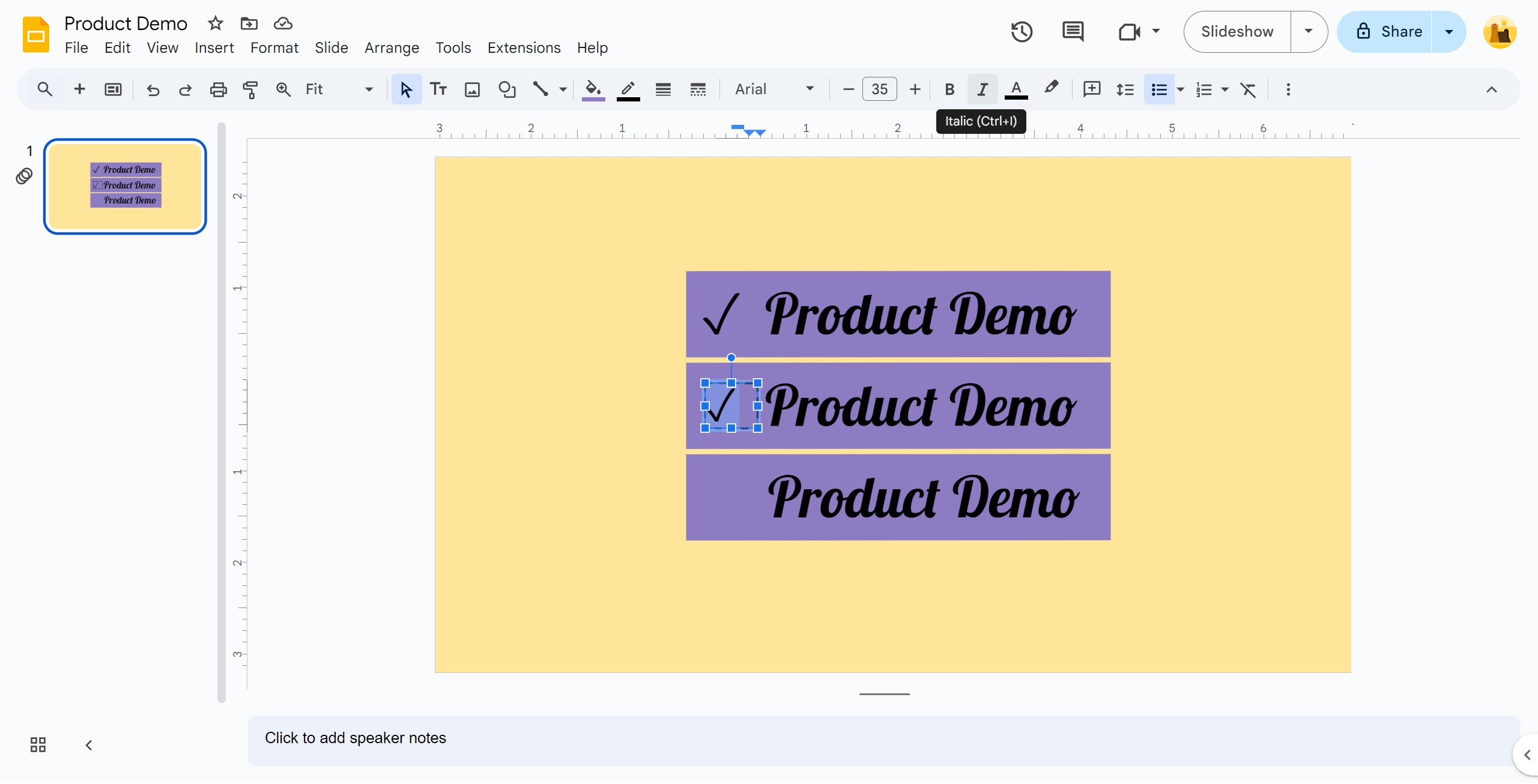
Task: Collapse the filmstrip panel
Action: pos(89,745)
